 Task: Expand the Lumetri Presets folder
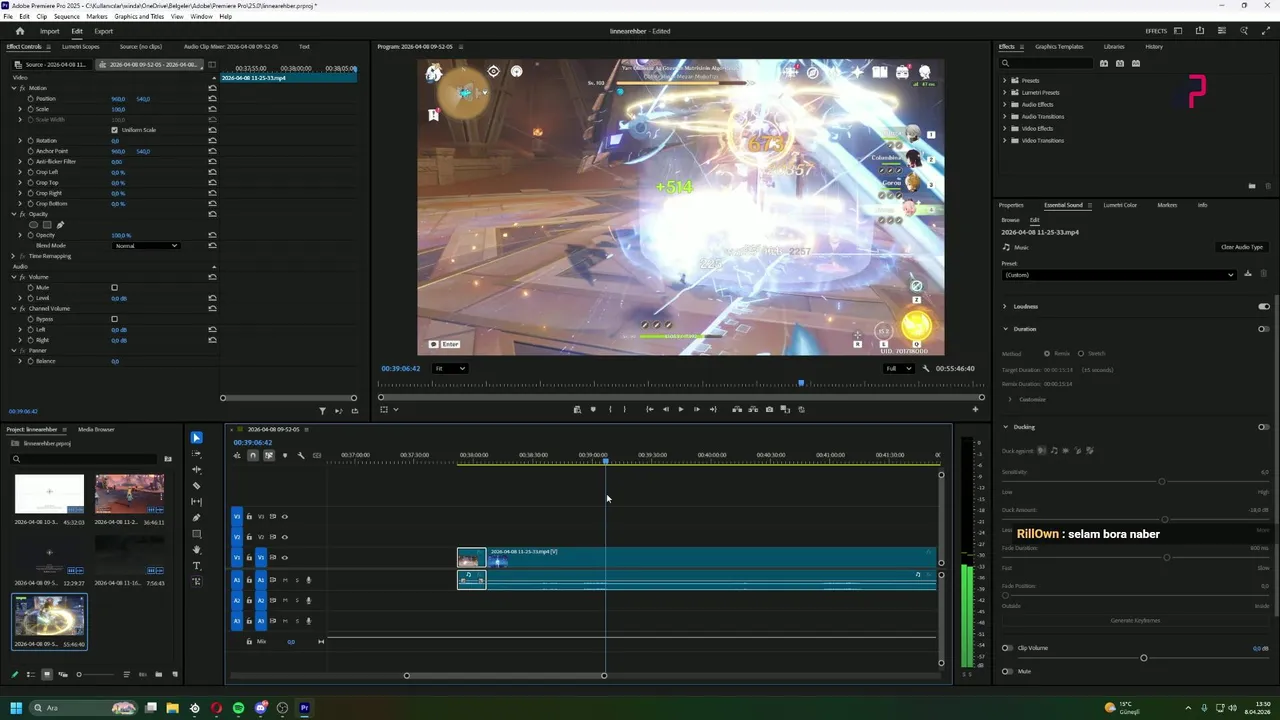tap(1005, 92)
